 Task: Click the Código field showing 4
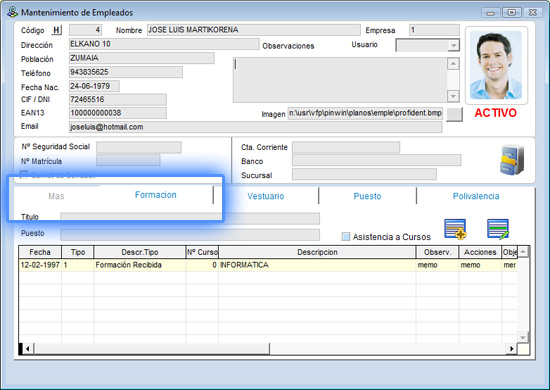coord(85,30)
